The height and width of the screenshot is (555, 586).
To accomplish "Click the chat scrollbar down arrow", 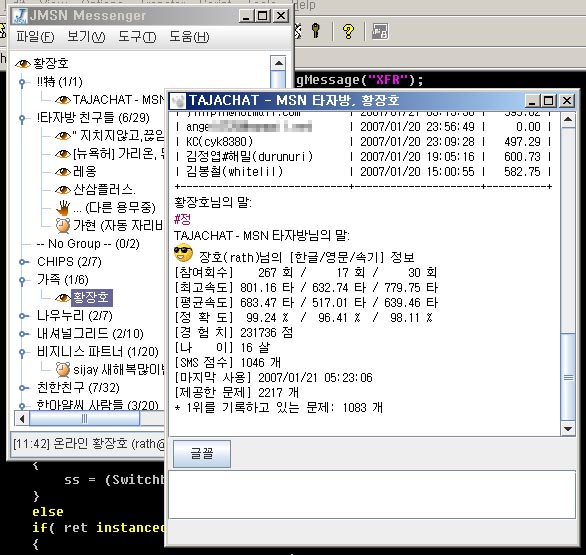I will (568, 429).
